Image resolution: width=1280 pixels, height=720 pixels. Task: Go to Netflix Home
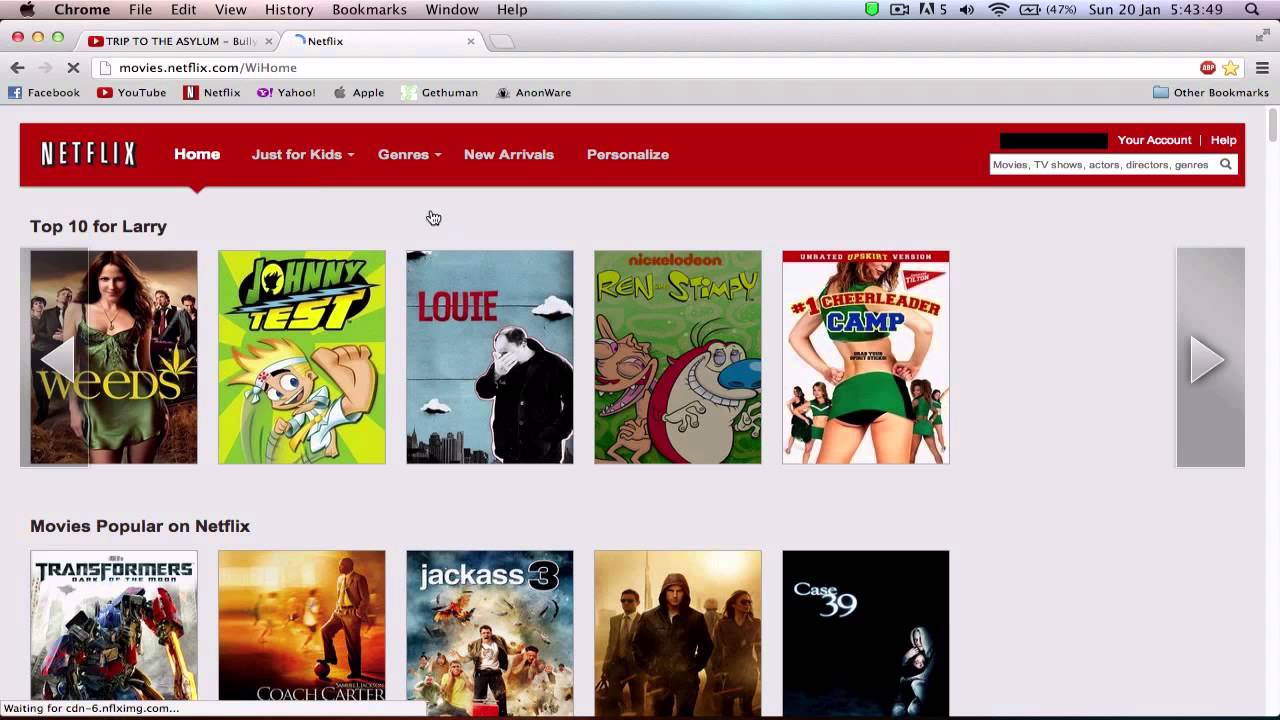coord(197,154)
